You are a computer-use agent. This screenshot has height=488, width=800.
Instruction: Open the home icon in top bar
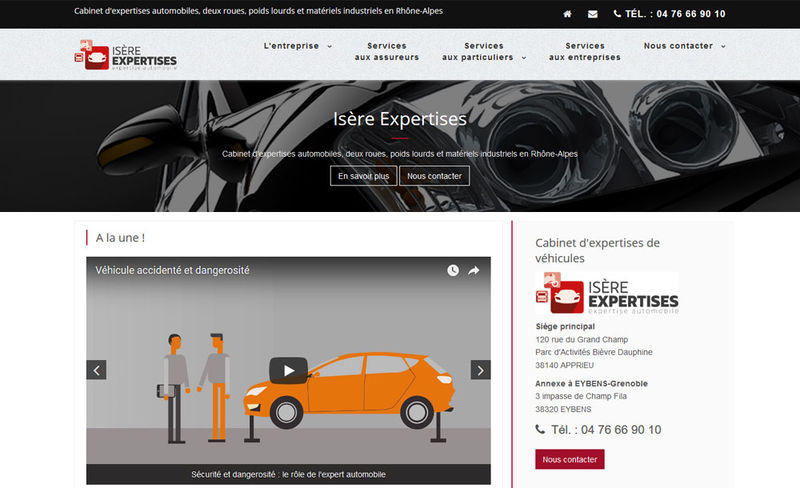click(x=567, y=14)
